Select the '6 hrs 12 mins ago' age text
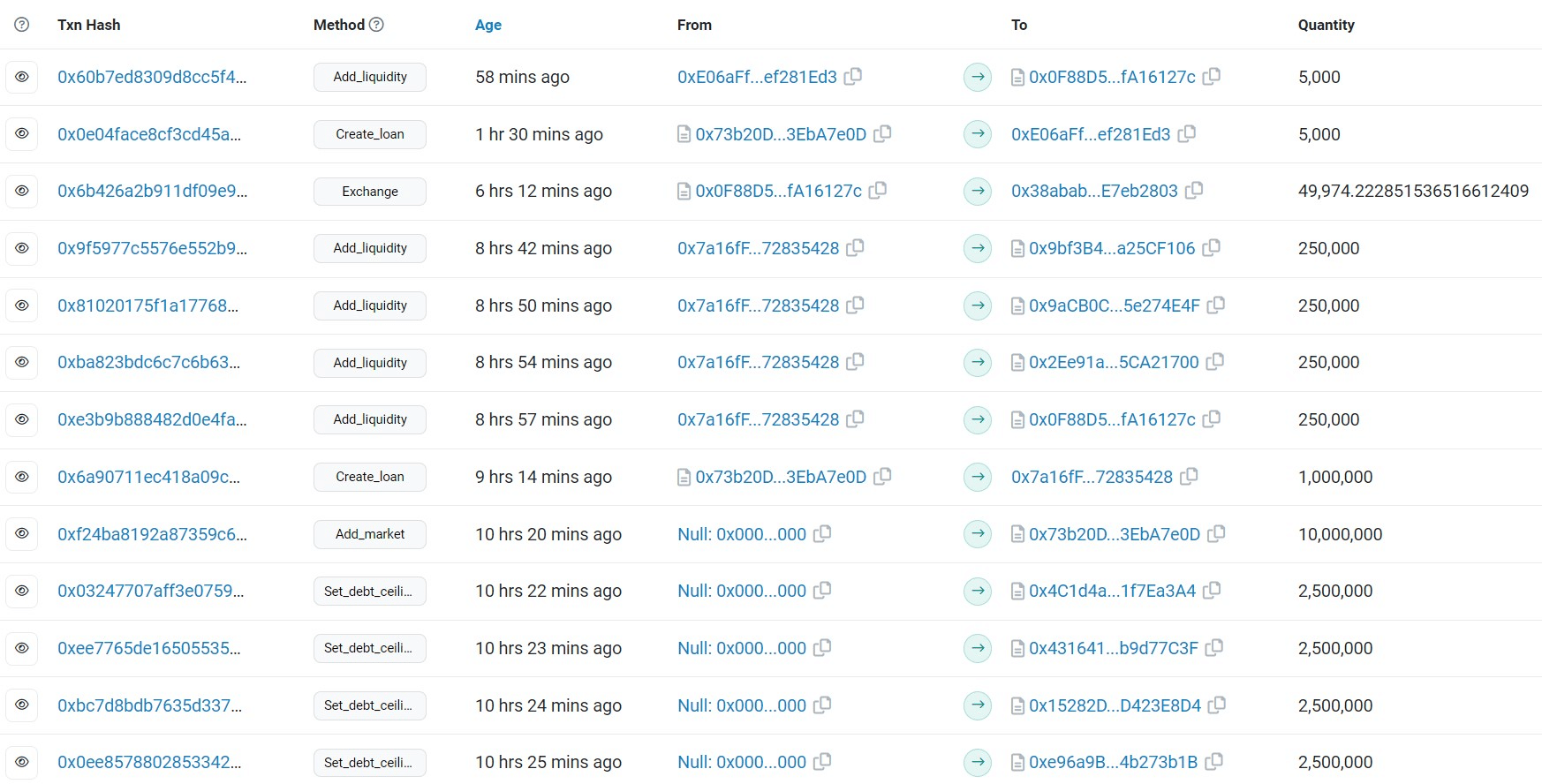This screenshot has height=784, width=1542. click(543, 191)
